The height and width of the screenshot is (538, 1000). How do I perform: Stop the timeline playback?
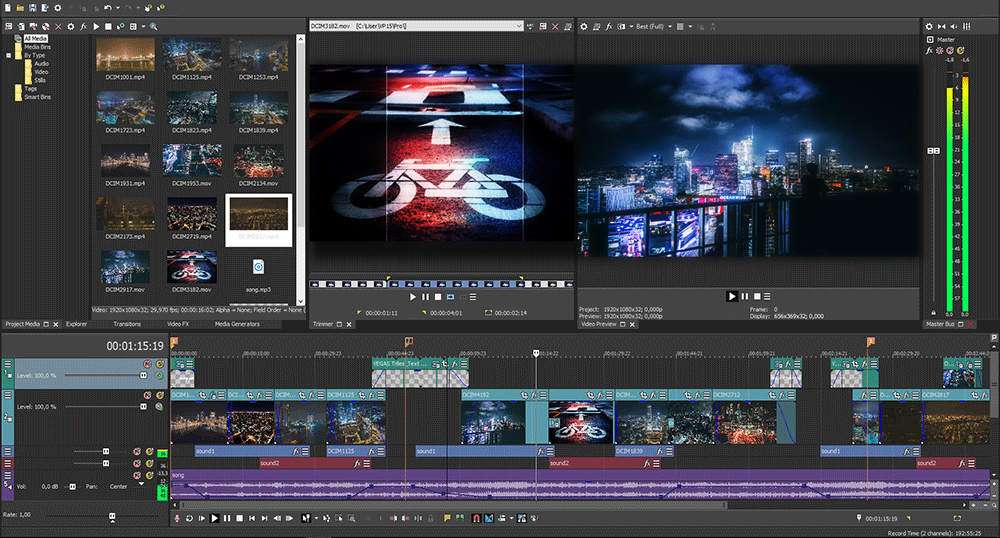pos(240,518)
